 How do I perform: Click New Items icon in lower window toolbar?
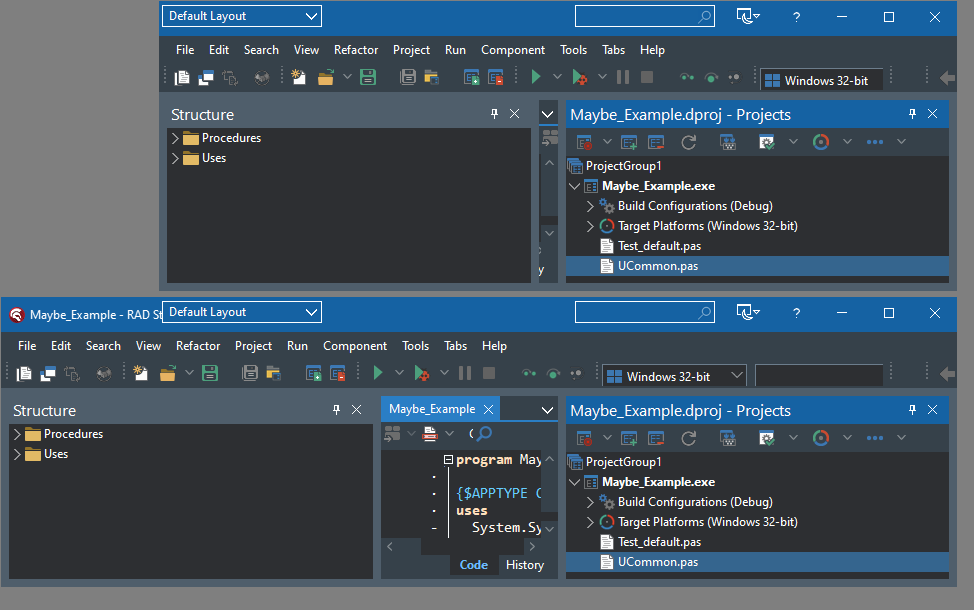tap(141, 373)
